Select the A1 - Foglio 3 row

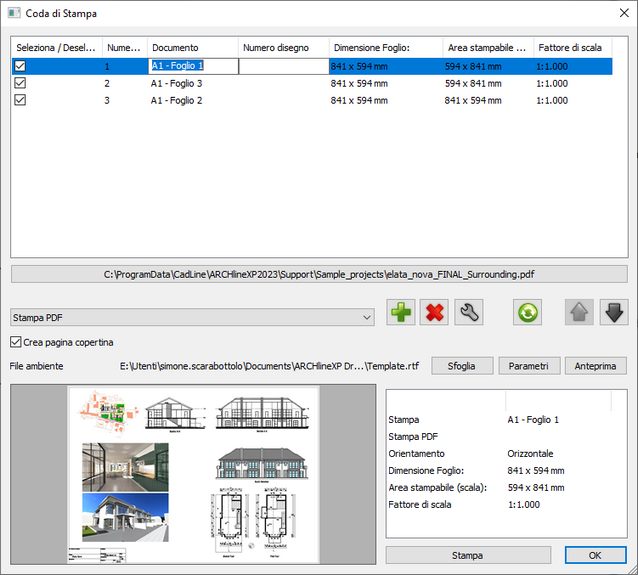[x=312, y=83]
